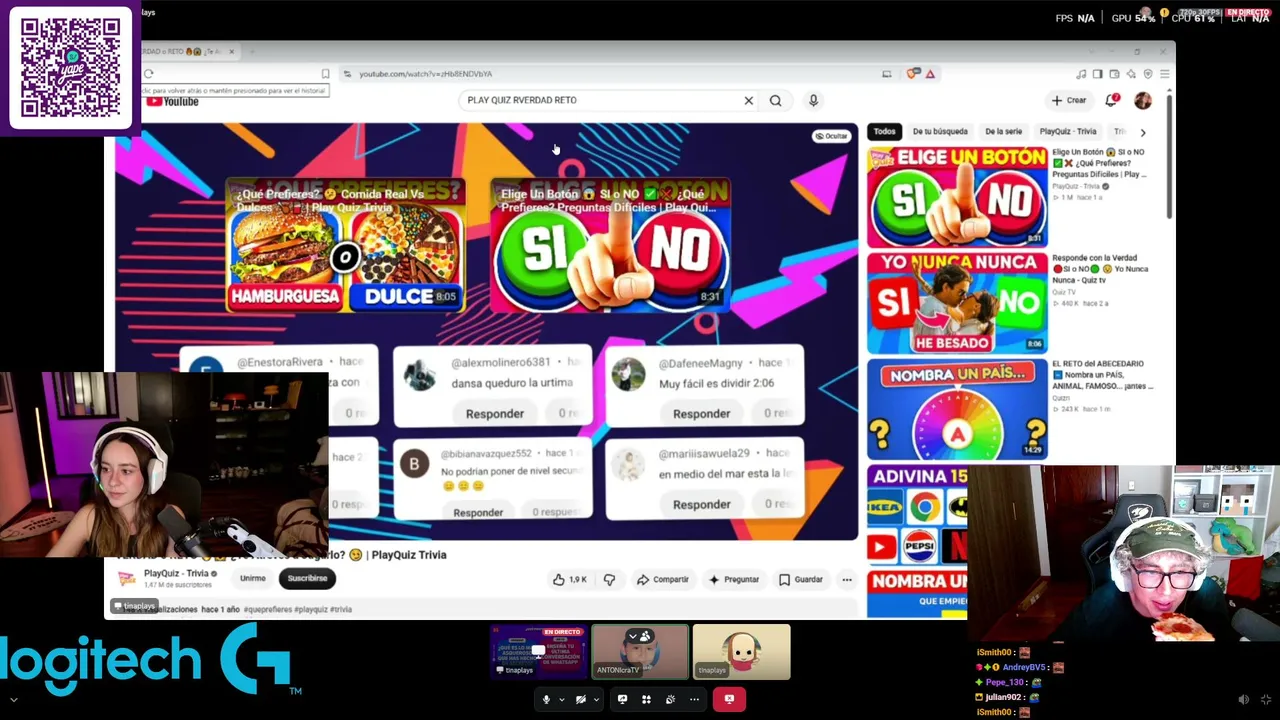Save the video with Guardar
Screen dimensions: 1280x720
[801, 579]
